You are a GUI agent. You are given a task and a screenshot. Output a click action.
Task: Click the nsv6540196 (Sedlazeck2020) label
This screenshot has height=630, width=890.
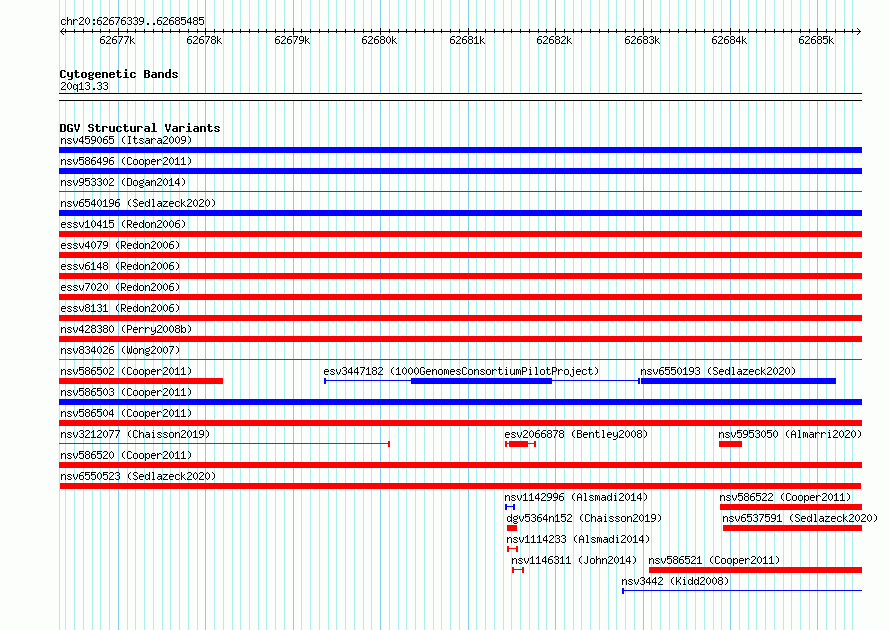138,203
